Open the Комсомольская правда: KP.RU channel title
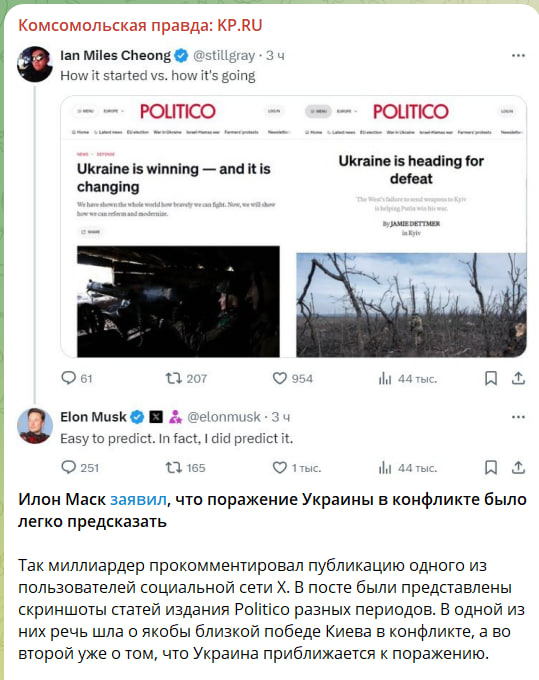539x680 pixels. click(x=140, y=26)
